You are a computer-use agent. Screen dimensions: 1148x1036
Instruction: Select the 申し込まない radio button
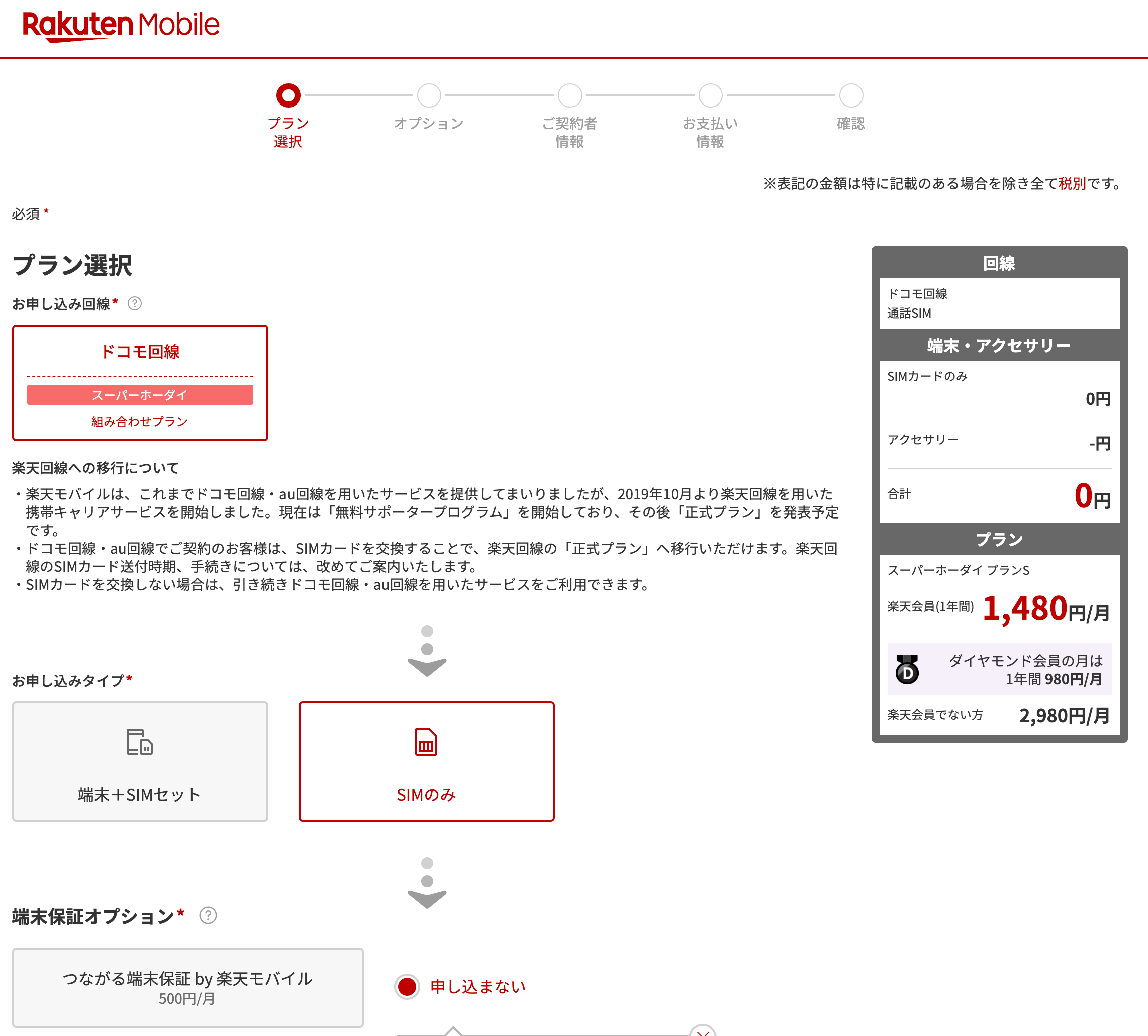(x=407, y=986)
